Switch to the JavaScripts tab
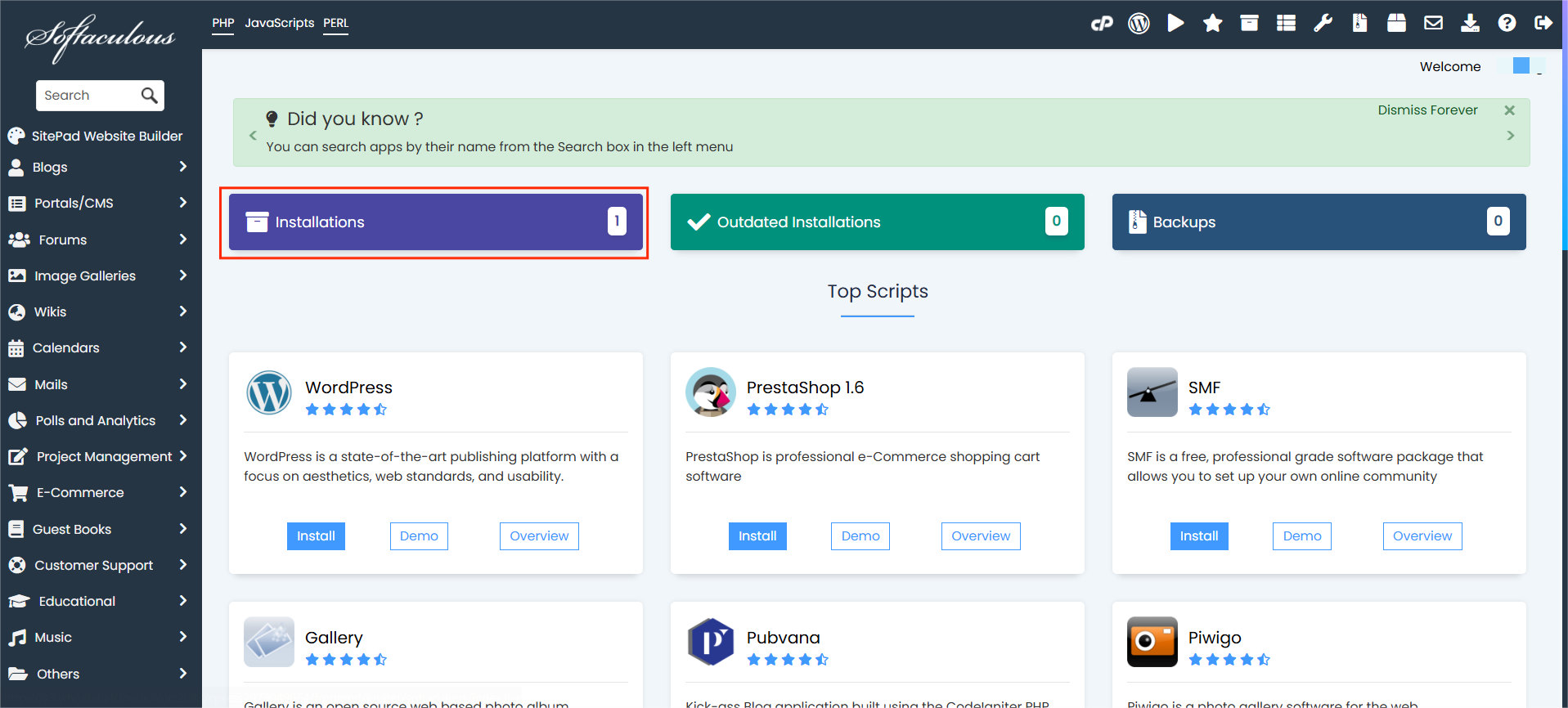Viewport: 1568px width, 708px height. click(280, 23)
